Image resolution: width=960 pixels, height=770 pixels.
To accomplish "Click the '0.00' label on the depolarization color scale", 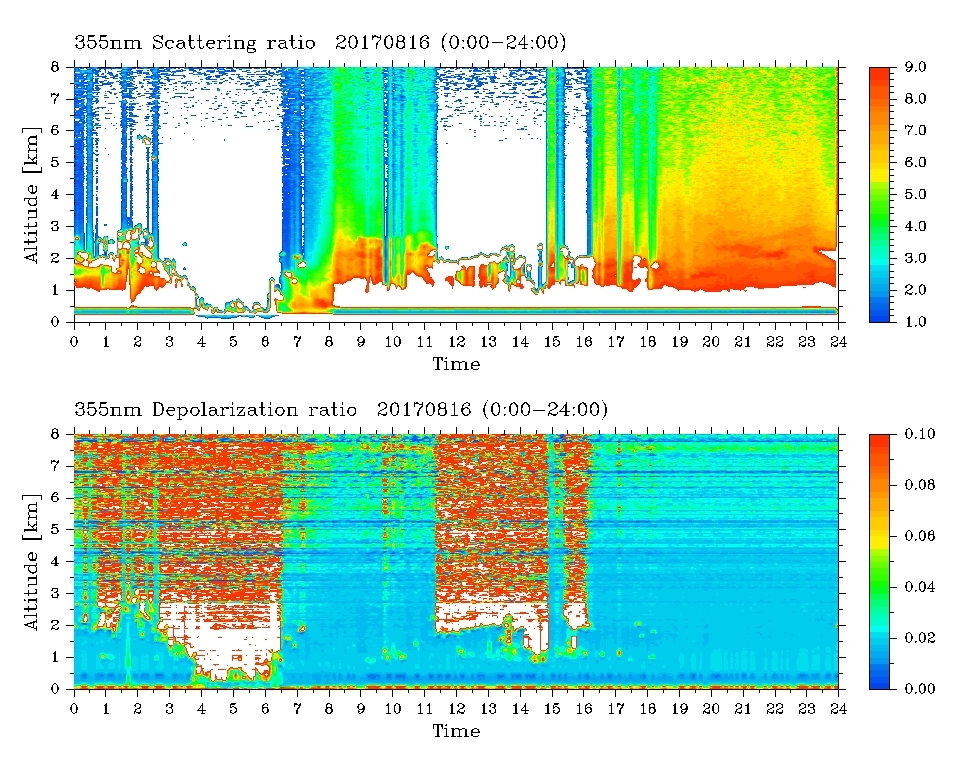I will click(920, 689).
